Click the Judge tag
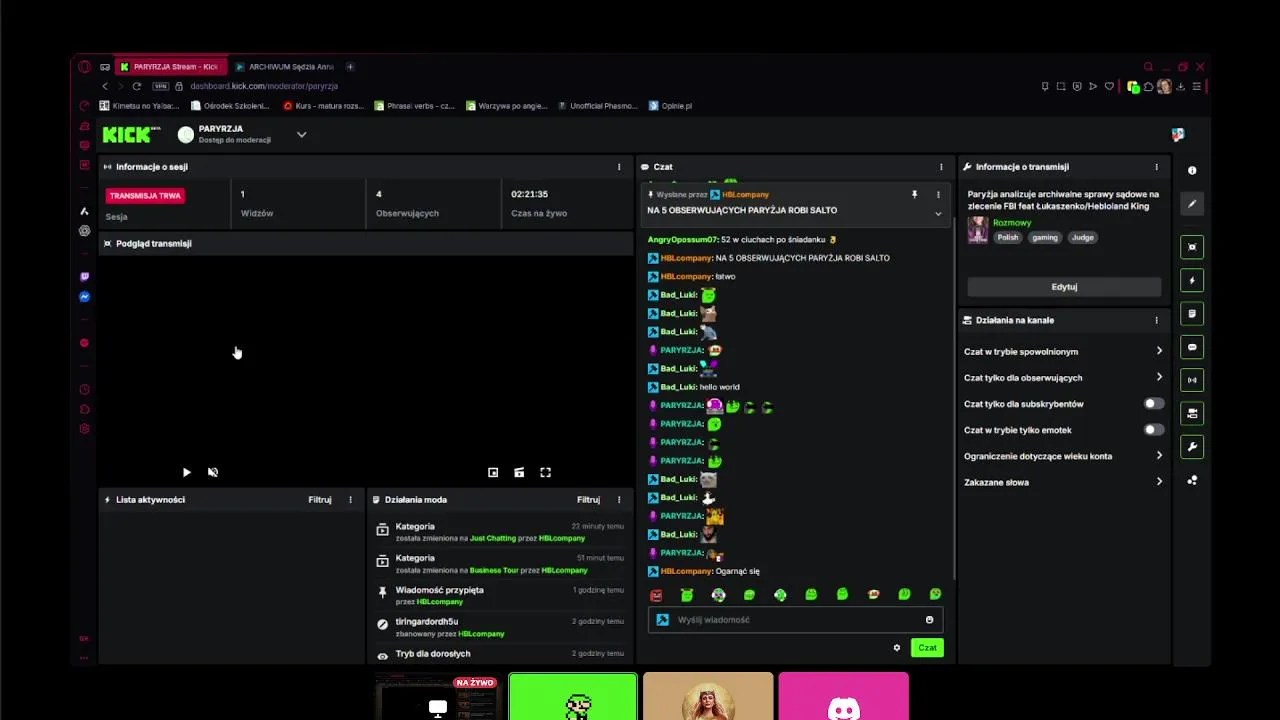Screen dimensions: 1280x720 [x=1082, y=237]
